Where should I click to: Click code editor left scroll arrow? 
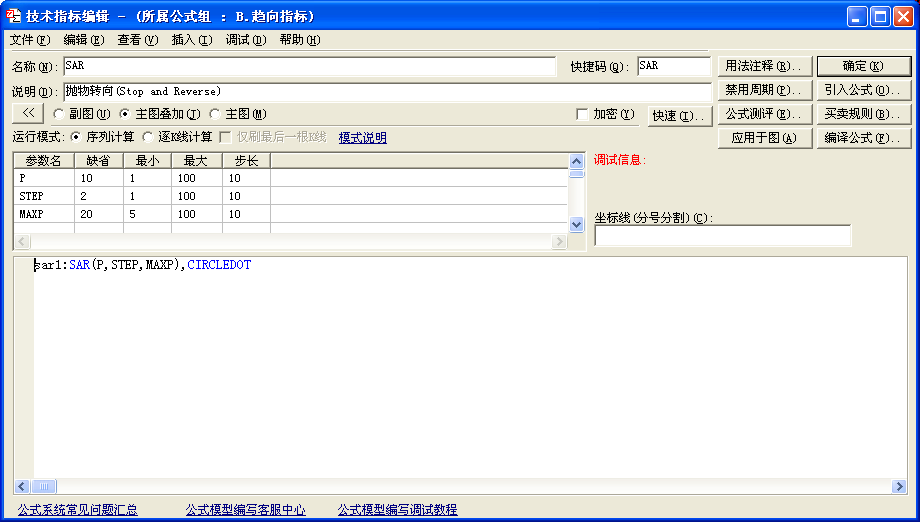22,486
